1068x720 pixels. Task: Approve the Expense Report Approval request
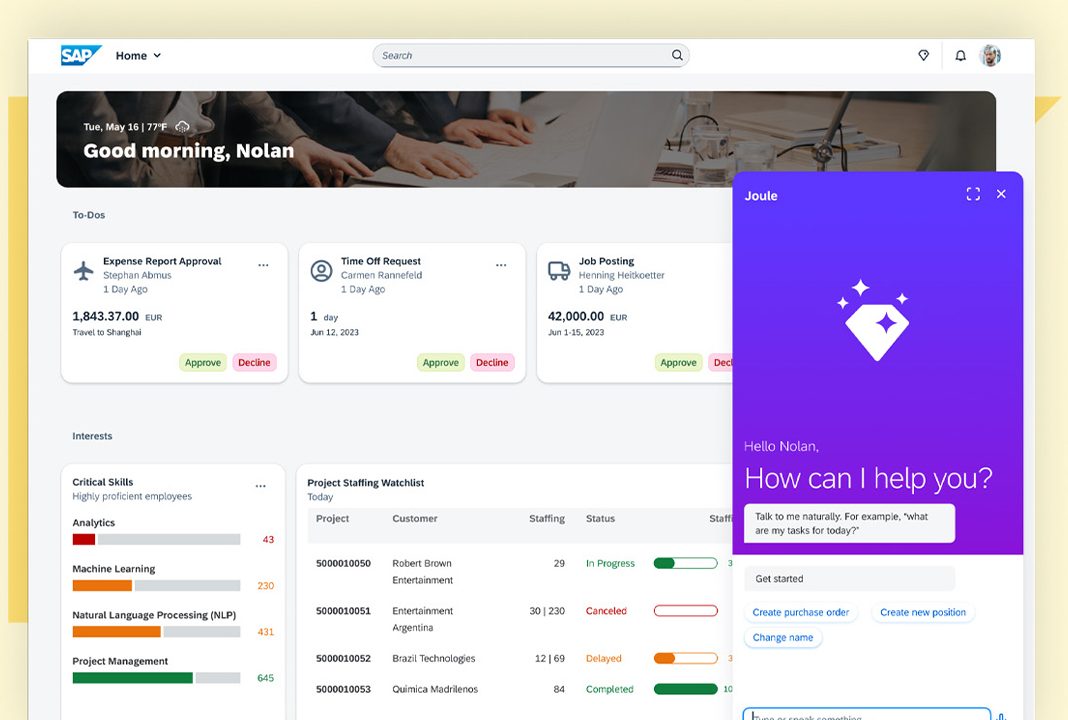click(x=203, y=362)
